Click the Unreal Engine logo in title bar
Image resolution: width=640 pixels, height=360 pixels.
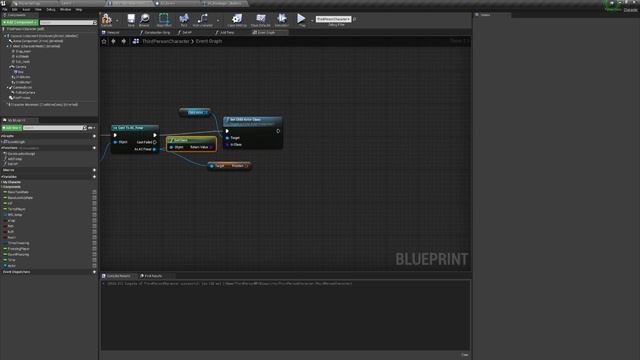coord(3,3)
